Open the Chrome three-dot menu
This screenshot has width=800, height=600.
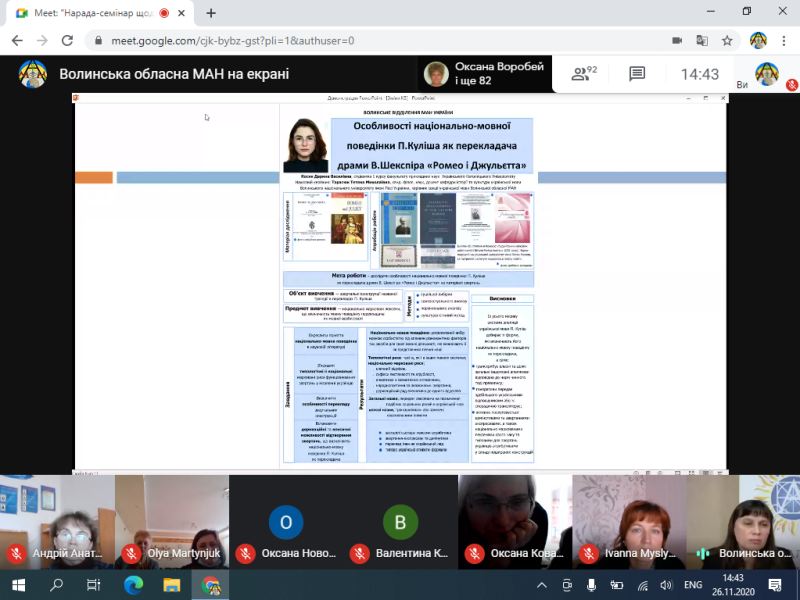point(784,41)
